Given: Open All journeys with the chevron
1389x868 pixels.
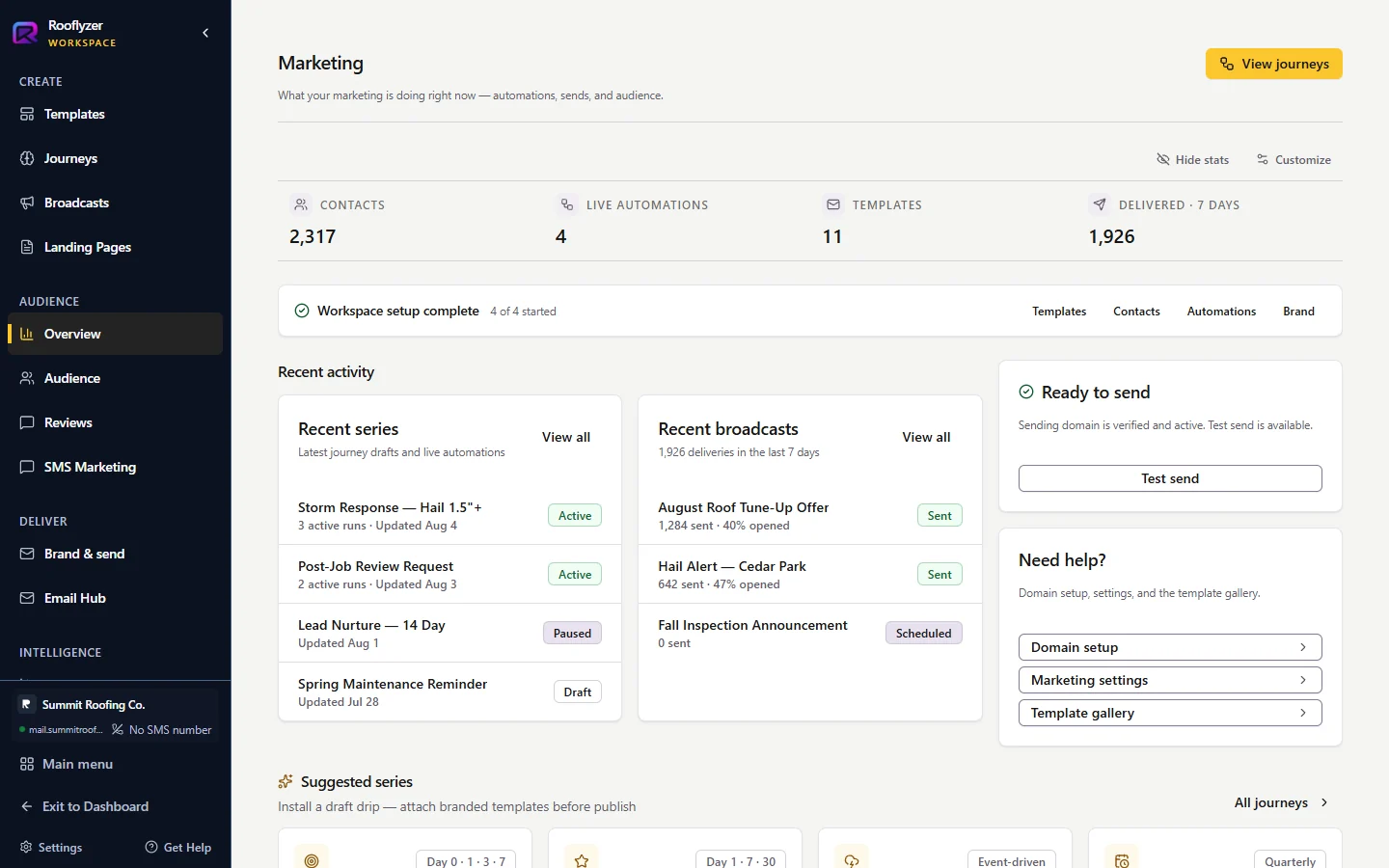Looking at the screenshot, I should click(x=1282, y=802).
